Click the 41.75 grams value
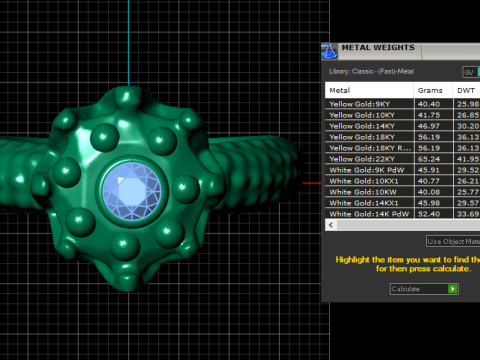 pos(429,115)
